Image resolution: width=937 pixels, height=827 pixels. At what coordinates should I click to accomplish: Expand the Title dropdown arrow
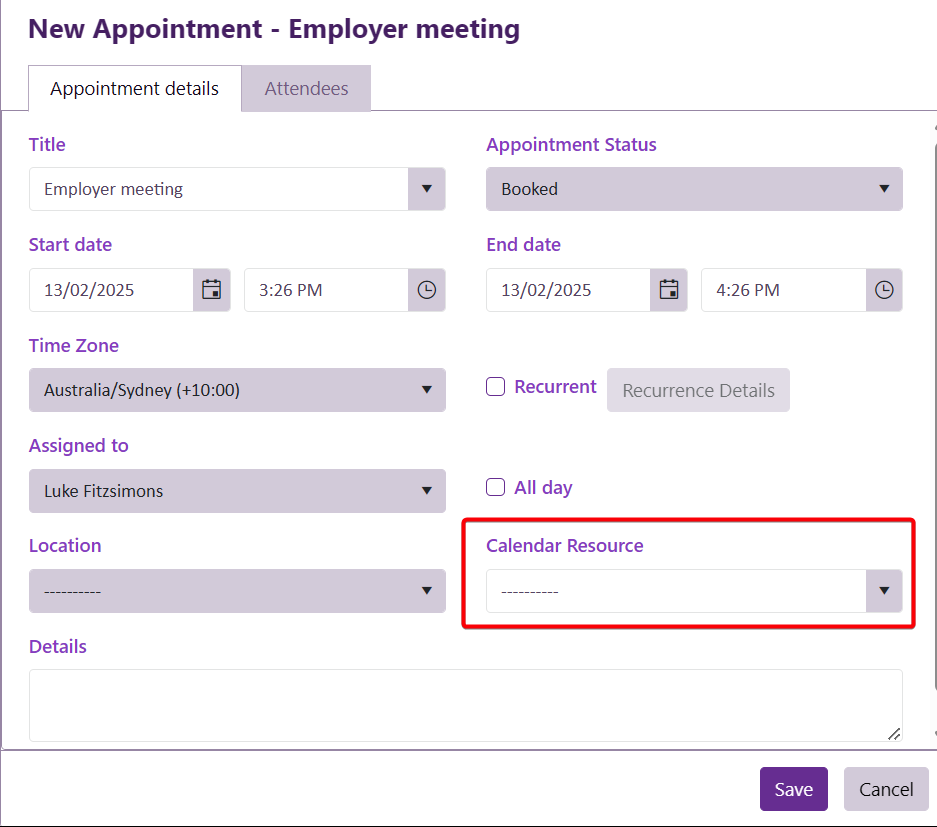[427, 189]
